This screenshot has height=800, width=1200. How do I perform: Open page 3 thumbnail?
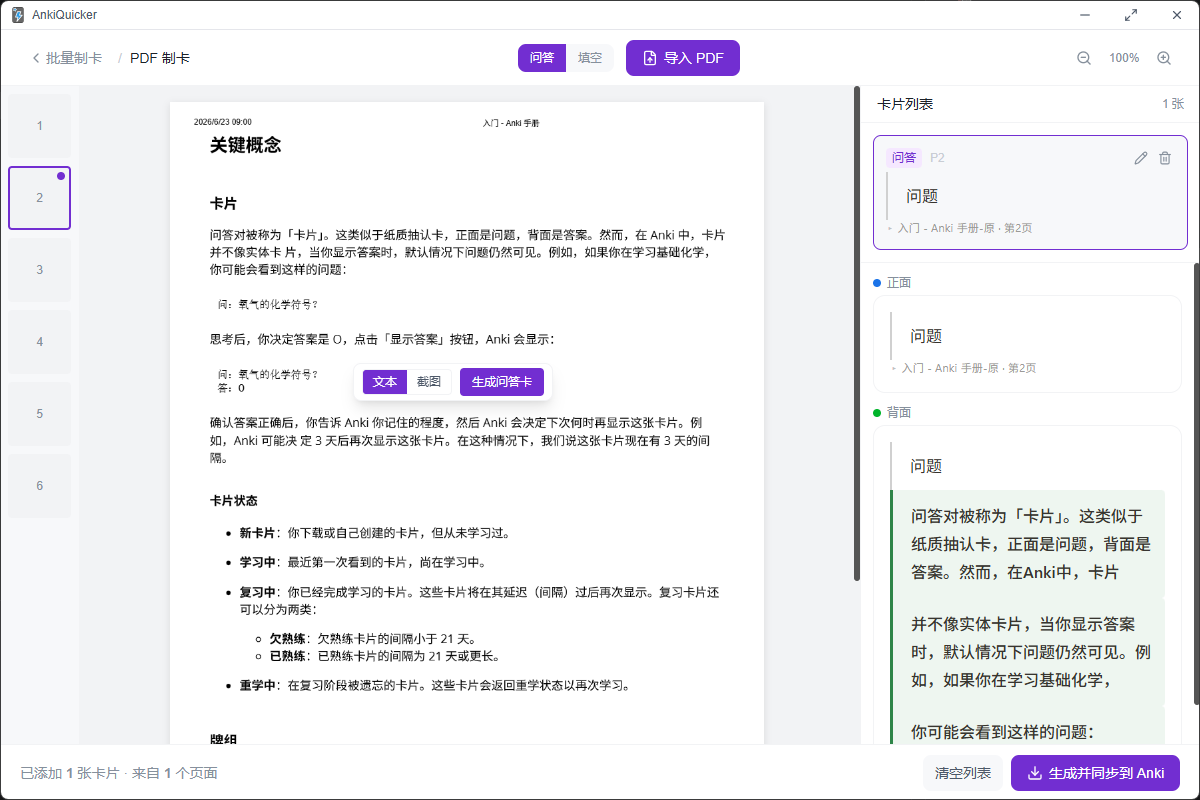click(40, 270)
